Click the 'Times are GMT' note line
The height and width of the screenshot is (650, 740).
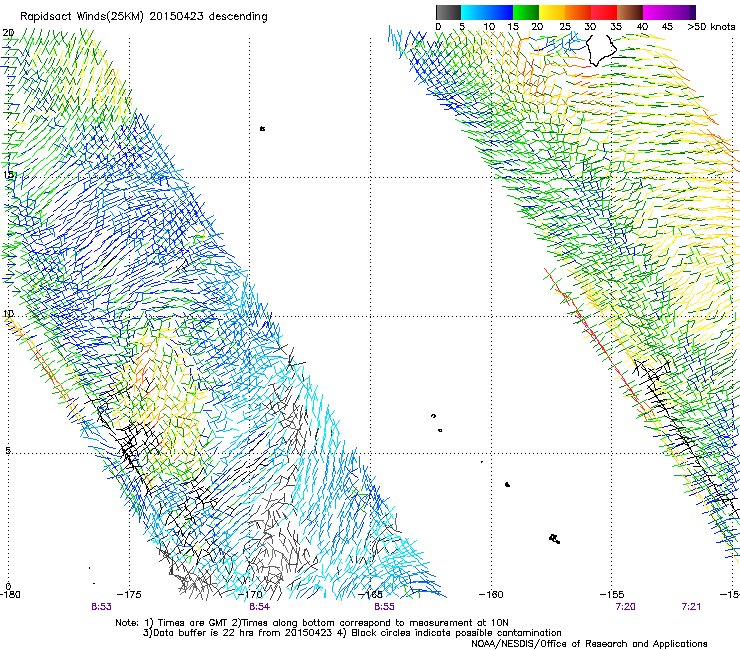point(312,623)
